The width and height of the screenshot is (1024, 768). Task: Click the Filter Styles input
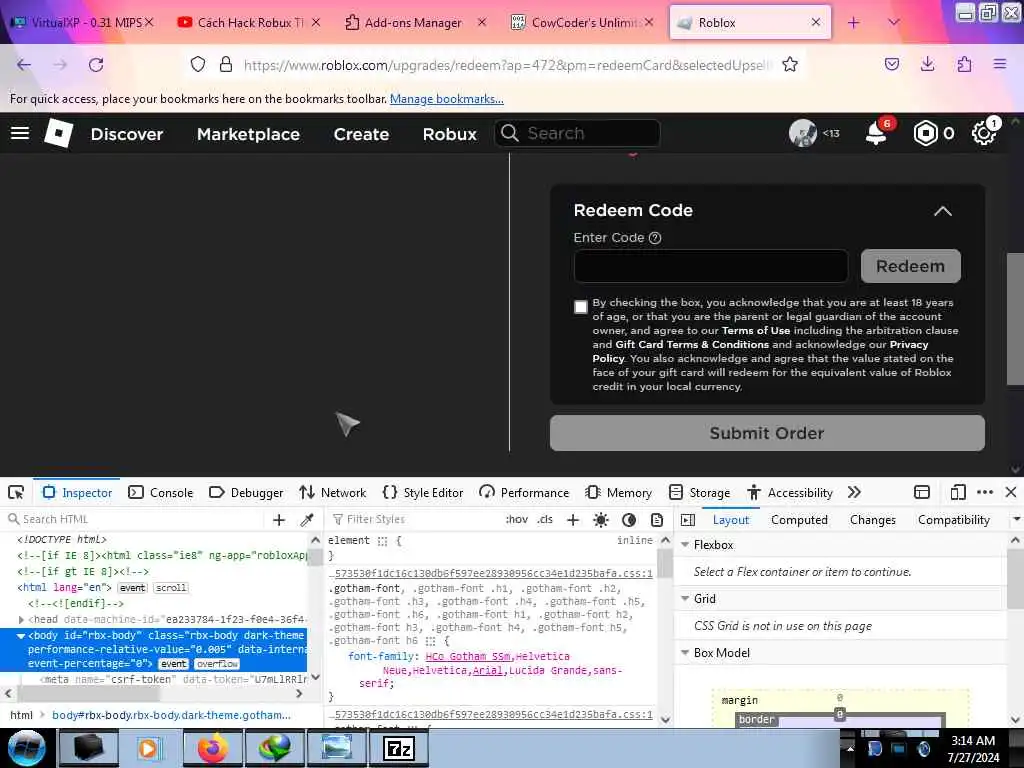415,520
